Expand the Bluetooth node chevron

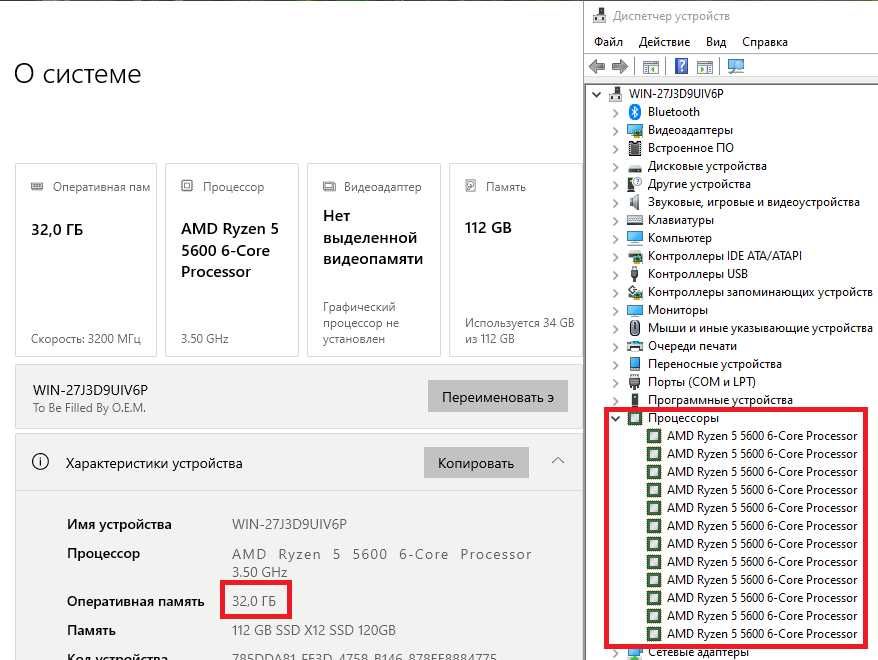(x=615, y=113)
